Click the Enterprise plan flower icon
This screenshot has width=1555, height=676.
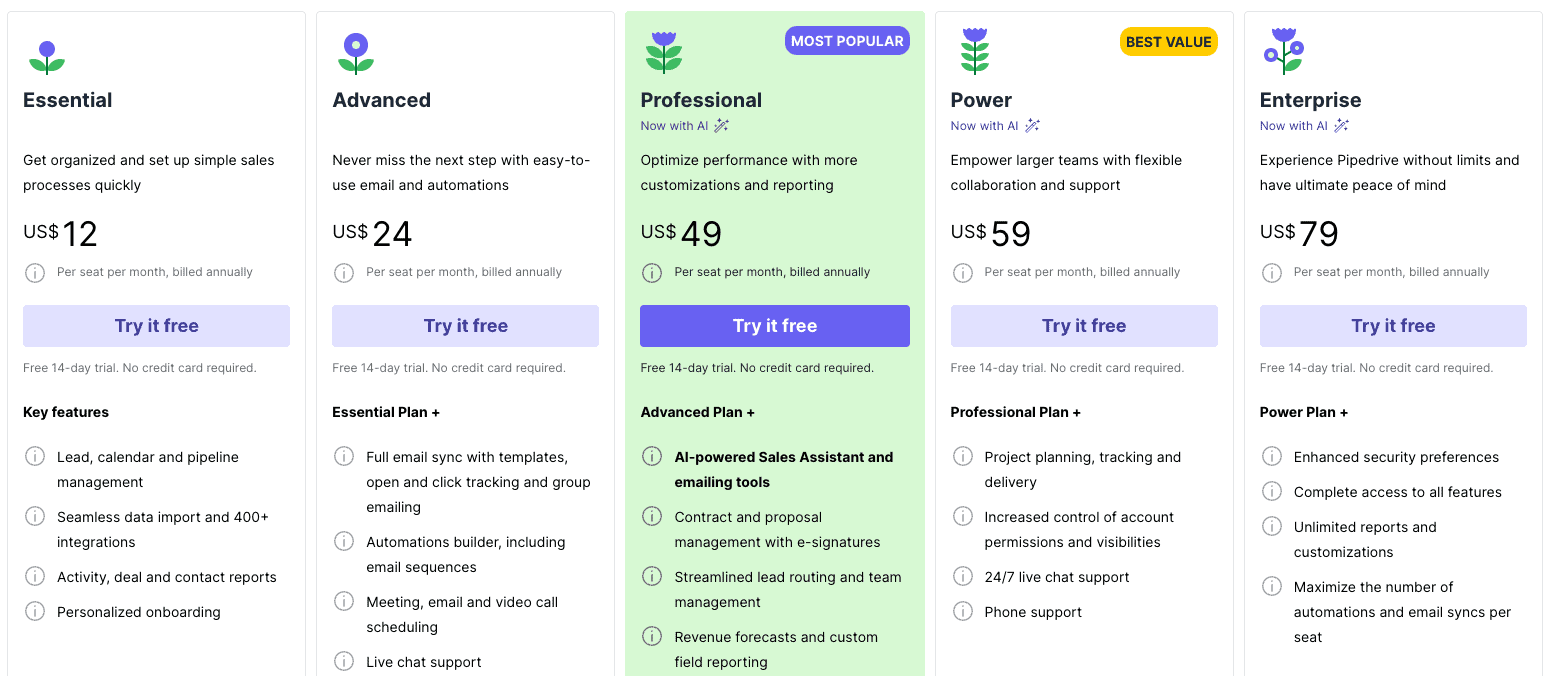click(1283, 51)
